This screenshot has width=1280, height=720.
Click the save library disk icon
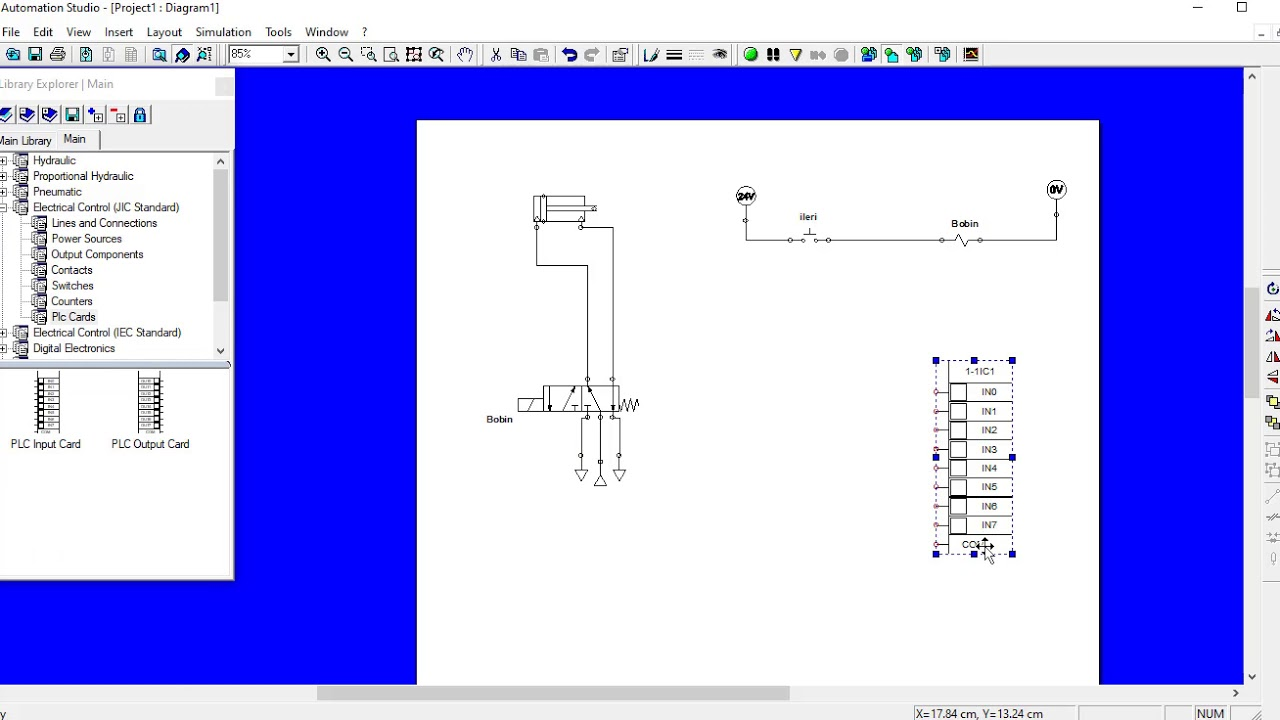point(72,115)
